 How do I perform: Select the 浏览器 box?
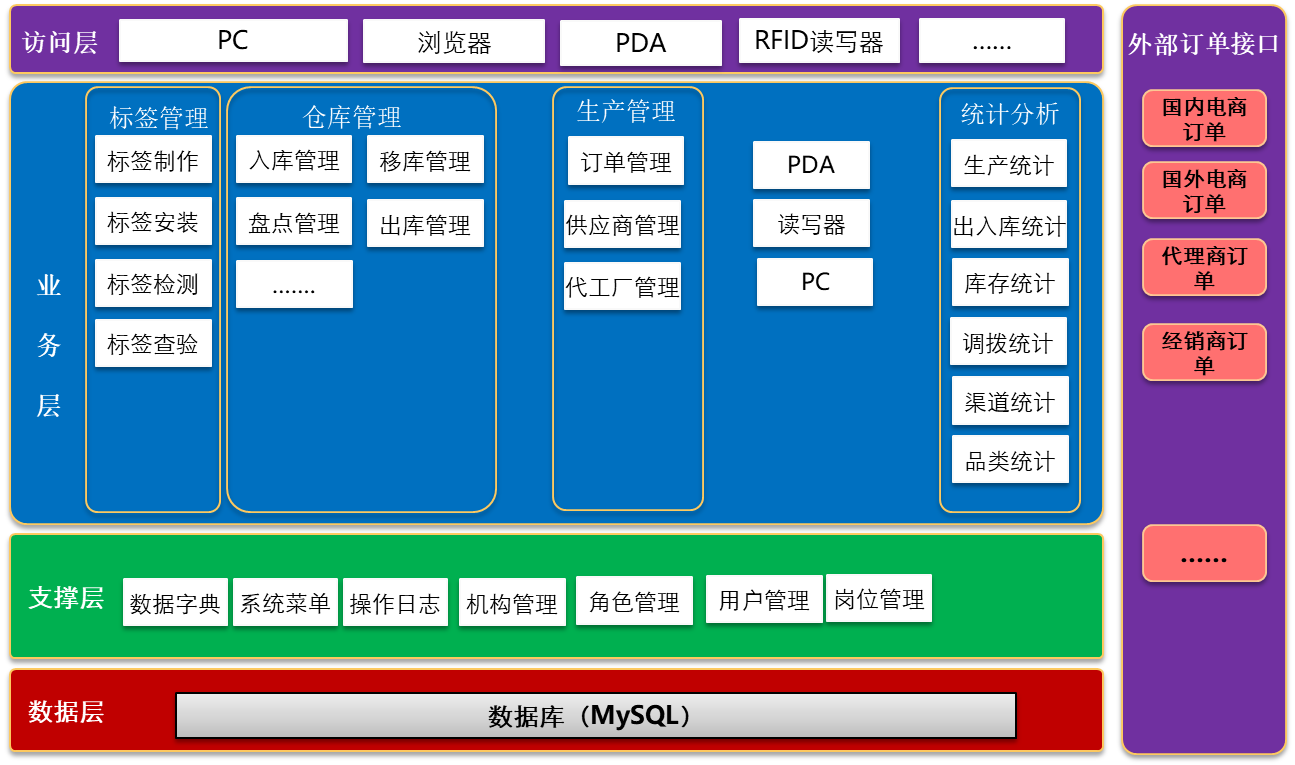point(454,41)
